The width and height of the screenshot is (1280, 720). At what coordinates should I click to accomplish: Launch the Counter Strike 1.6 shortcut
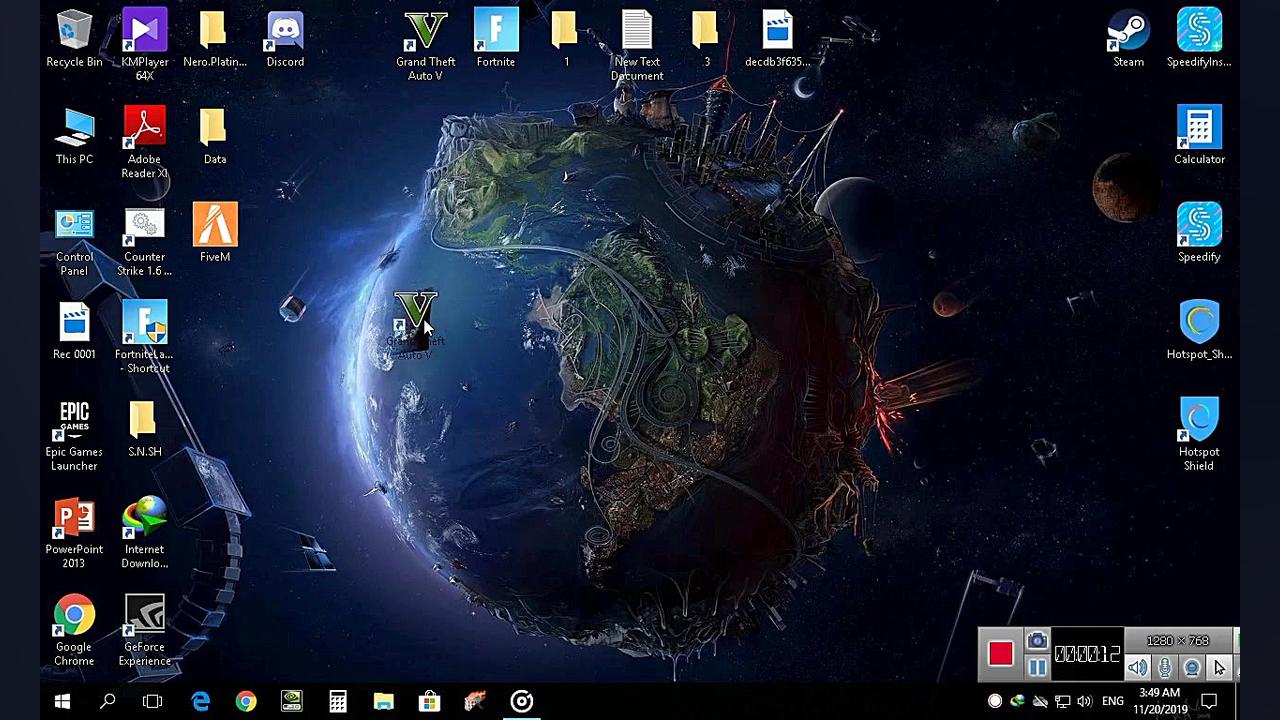(x=144, y=241)
